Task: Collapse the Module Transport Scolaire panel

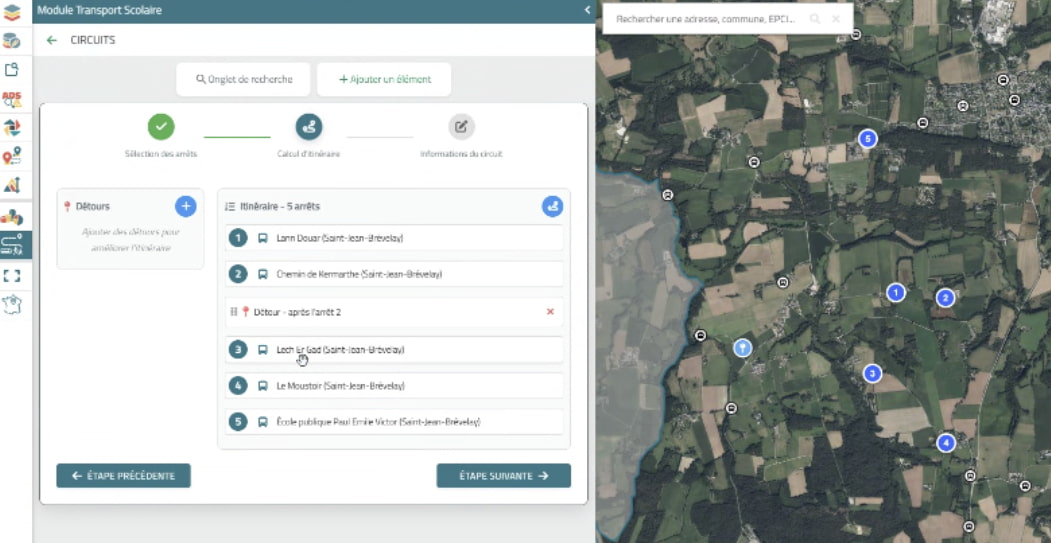Action: [x=587, y=10]
